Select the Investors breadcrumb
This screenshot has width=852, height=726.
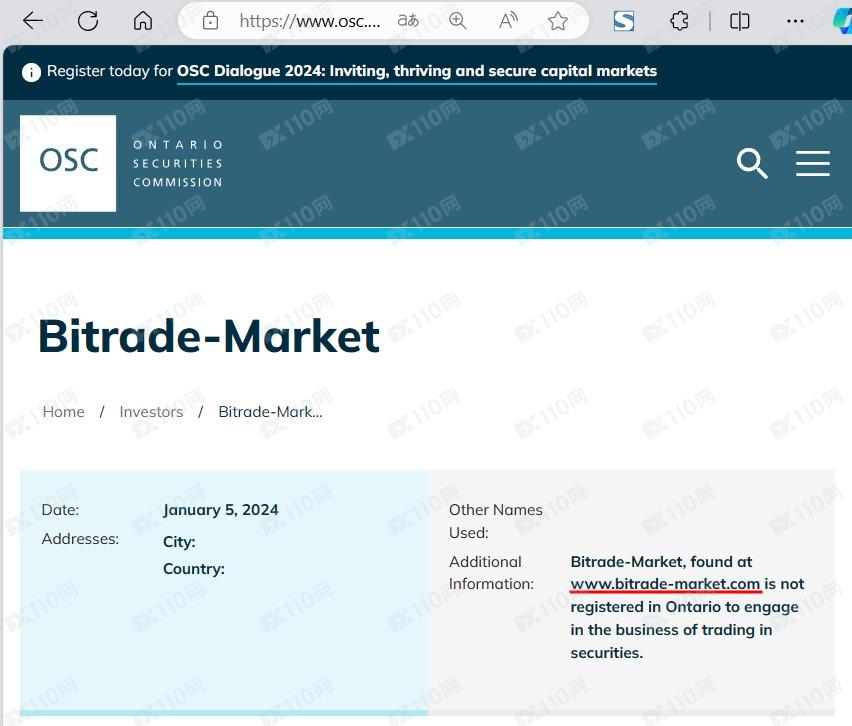(151, 411)
